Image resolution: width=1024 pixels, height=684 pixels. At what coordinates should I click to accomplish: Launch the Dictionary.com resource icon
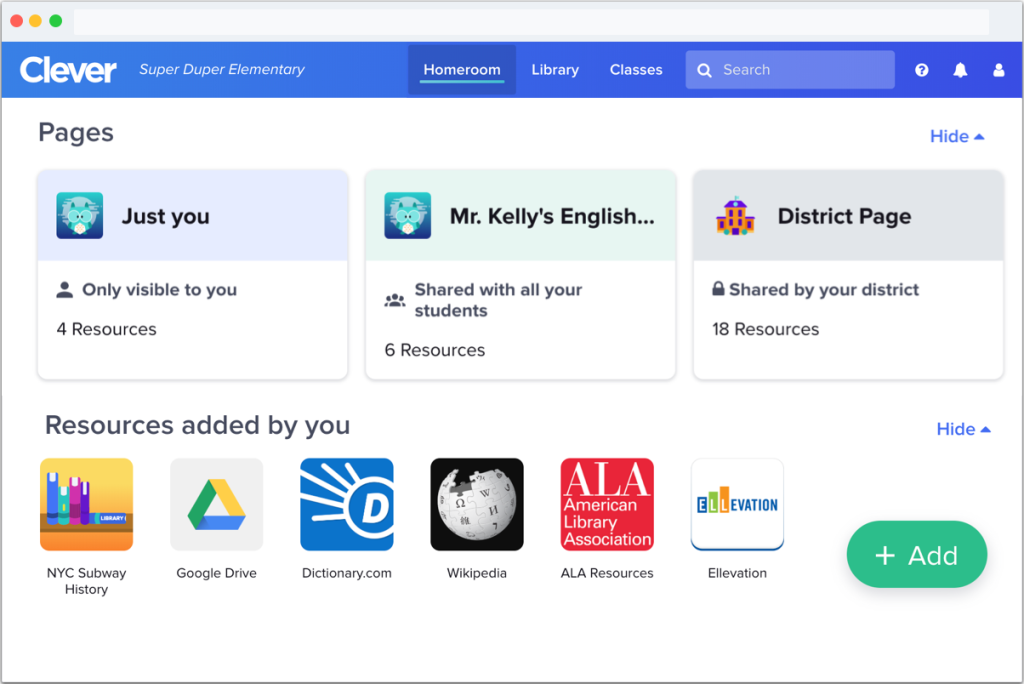(347, 505)
